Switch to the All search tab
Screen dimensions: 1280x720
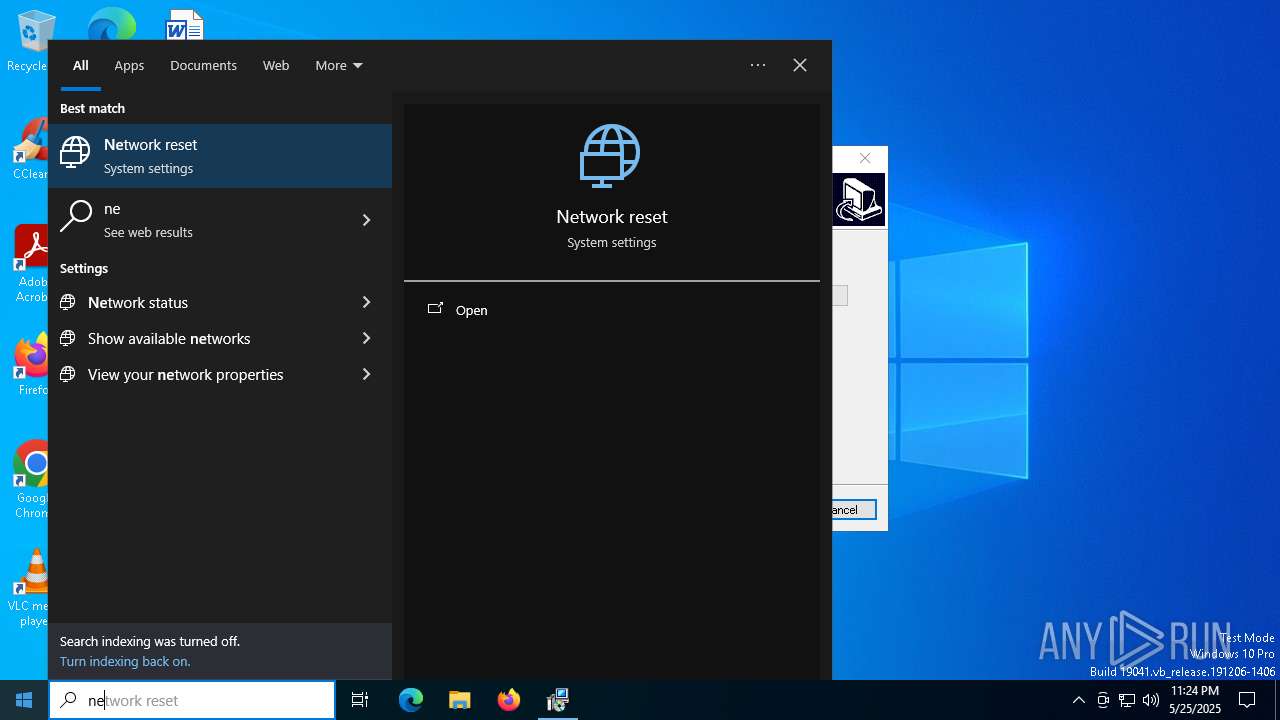81,65
